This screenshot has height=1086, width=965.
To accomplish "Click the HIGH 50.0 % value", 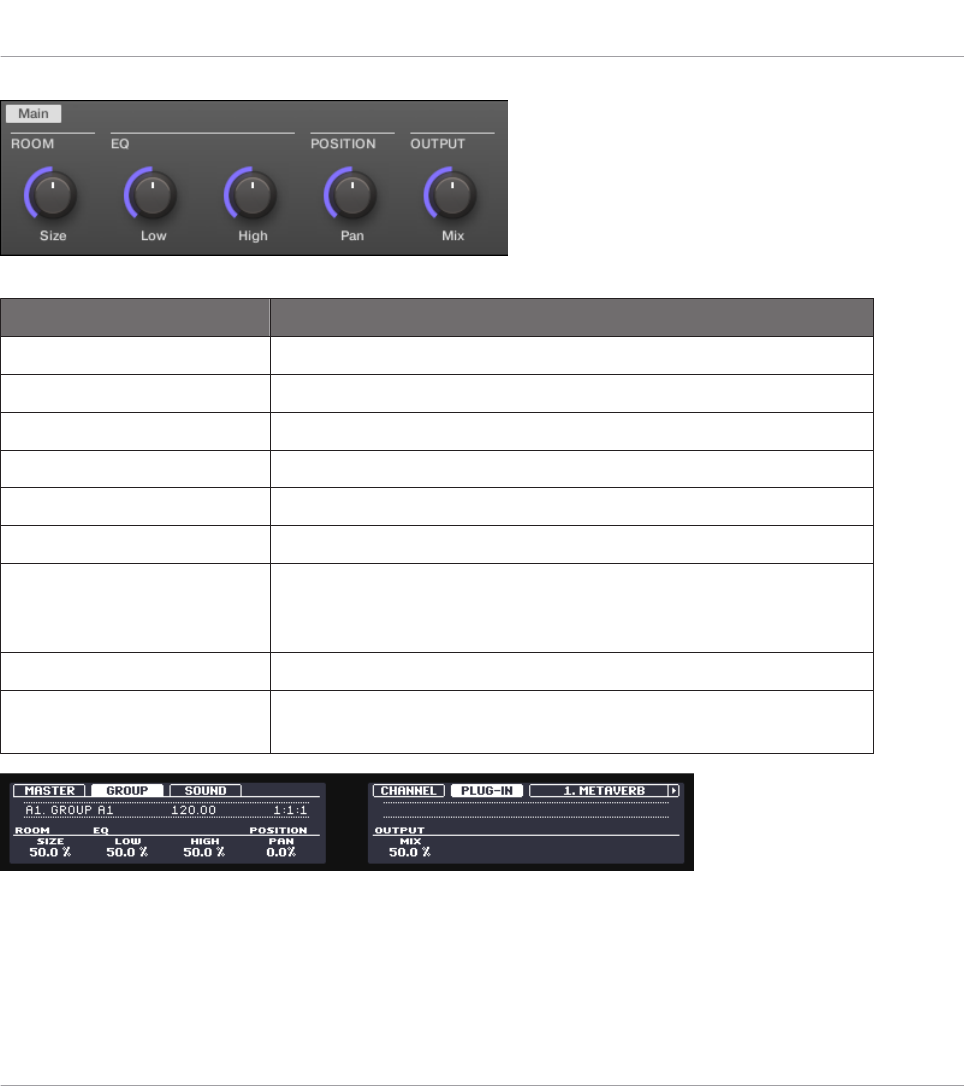I will point(204,852).
